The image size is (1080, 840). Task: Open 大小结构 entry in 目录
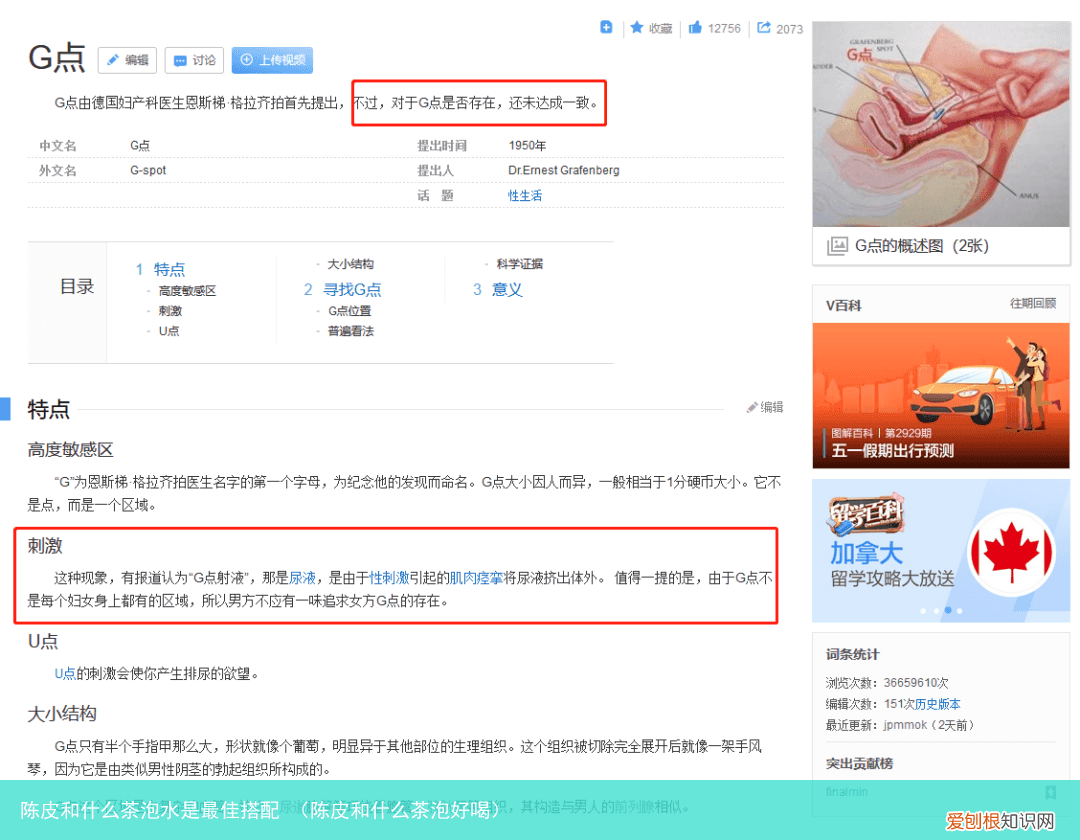click(x=351, y=264)
